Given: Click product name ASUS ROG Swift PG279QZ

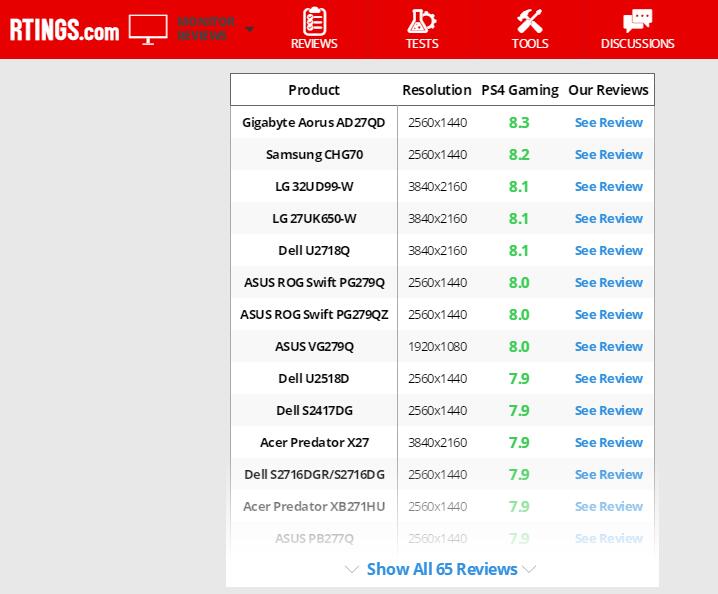Looking at the screenshot, I should [314, 315].
